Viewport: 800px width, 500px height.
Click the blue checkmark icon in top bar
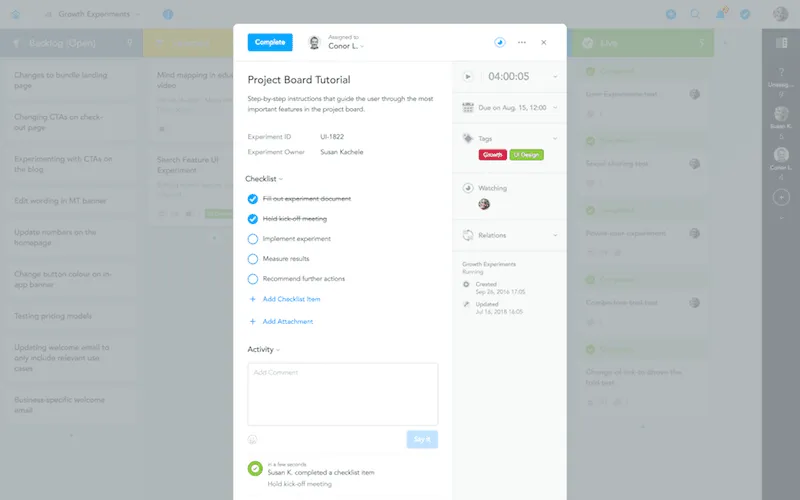745,14
